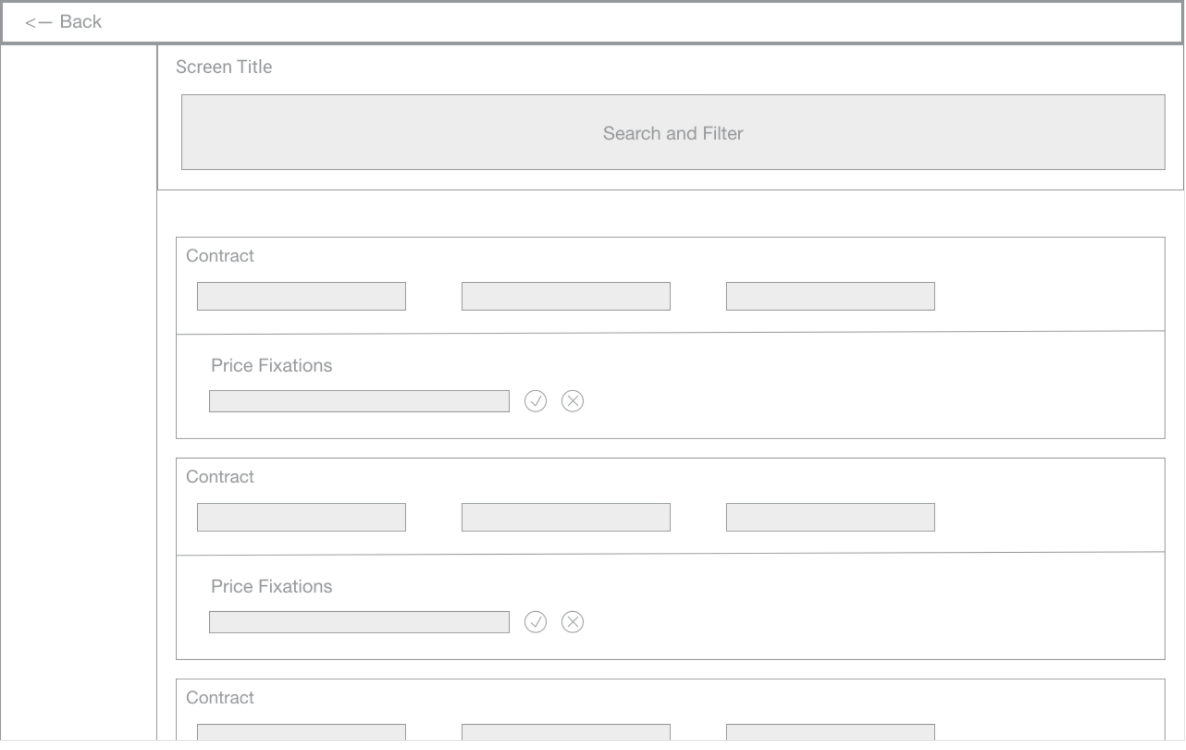This screenshot has width=1186, height=750.
Task: Click the Screen Title heading
Action: point(224,67)
